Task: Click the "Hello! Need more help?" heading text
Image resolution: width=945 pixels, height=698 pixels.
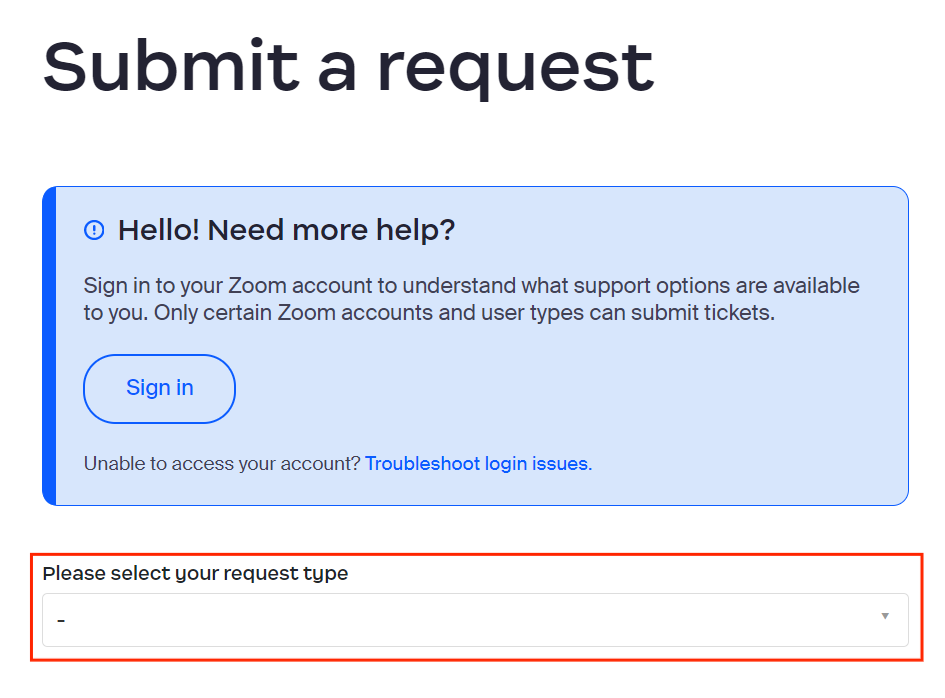Action: (x=286, y=231)
